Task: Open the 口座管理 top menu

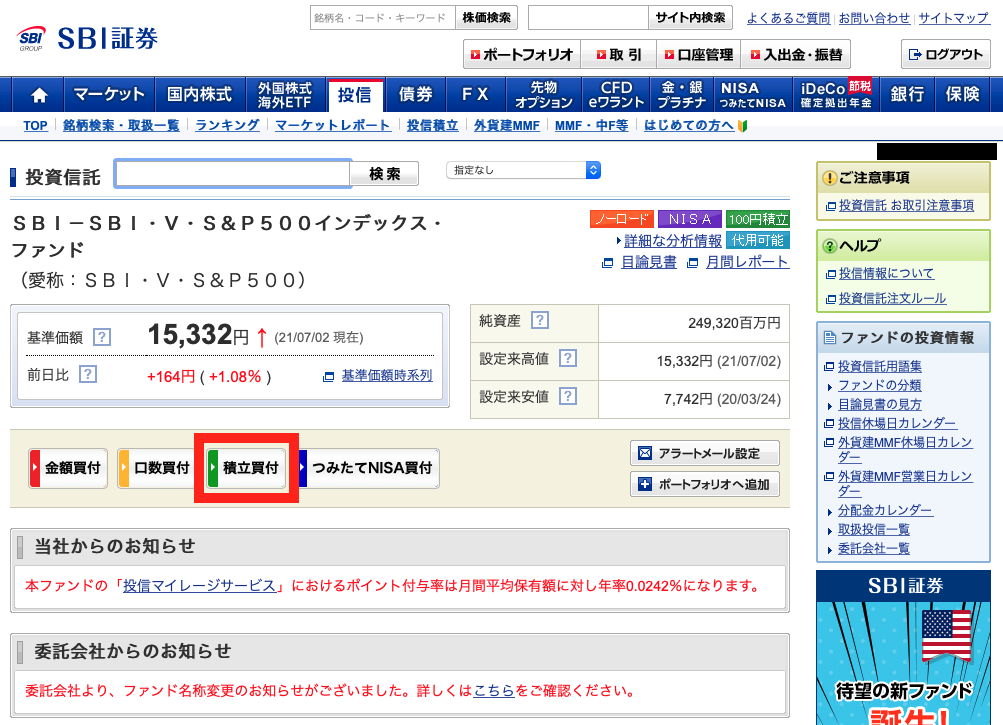Action: tap(699, 55)
